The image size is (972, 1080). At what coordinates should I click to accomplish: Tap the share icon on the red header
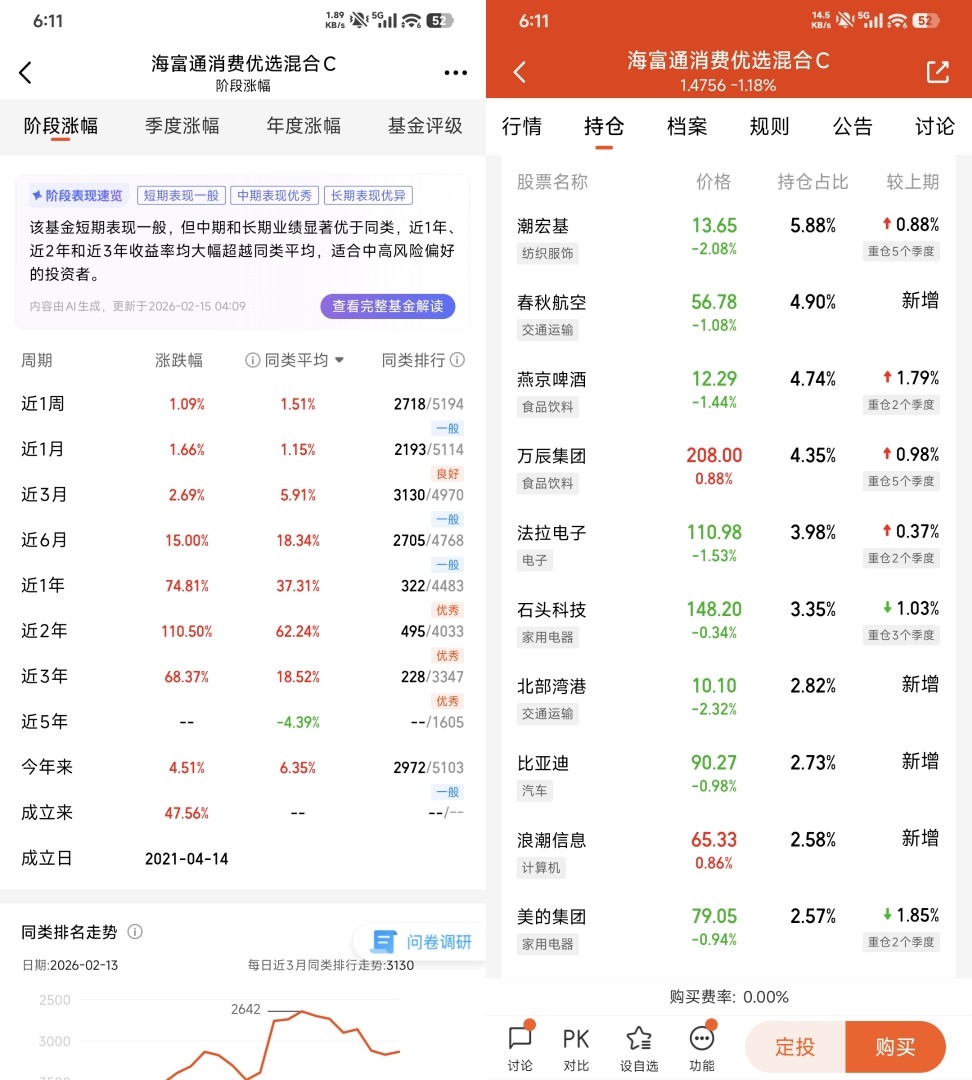[938, 72]
